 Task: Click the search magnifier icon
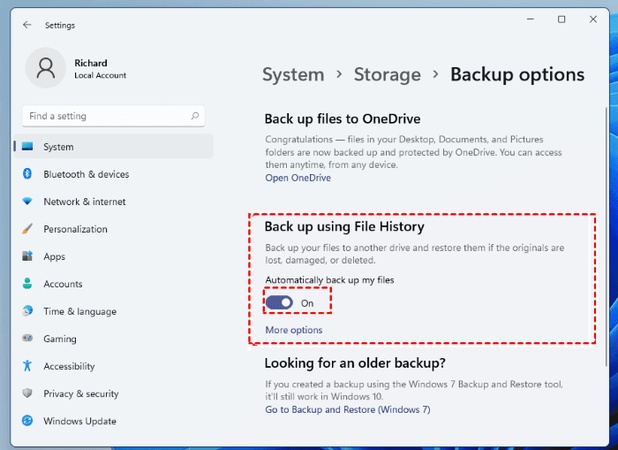pos(195,116)
